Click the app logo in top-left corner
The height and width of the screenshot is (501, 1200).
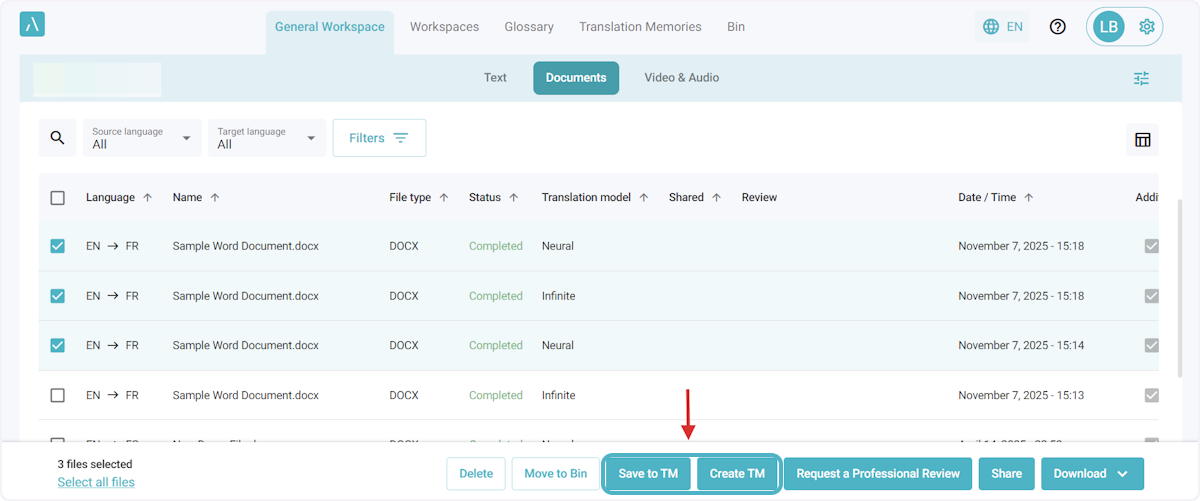(32, 25)
